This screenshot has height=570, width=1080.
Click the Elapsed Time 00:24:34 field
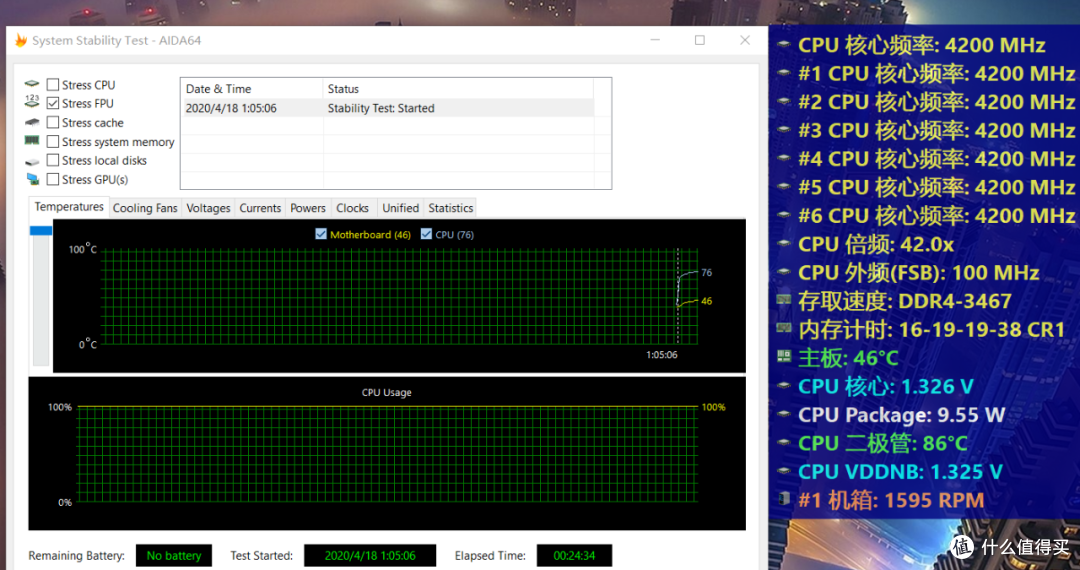tap(574, 556)
